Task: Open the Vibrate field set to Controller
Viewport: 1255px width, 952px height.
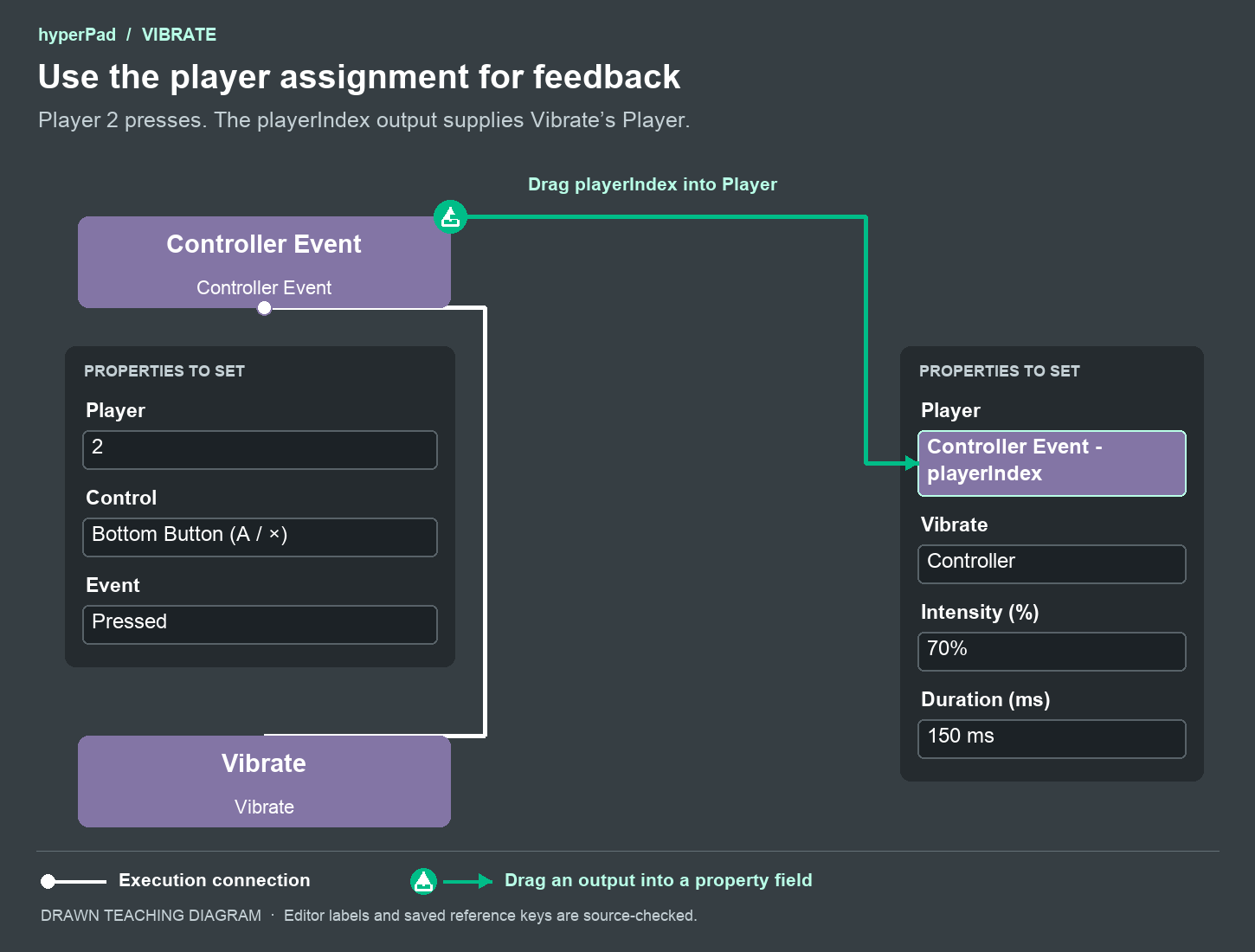Action: pyautogui.click(x=1052, y=564)
